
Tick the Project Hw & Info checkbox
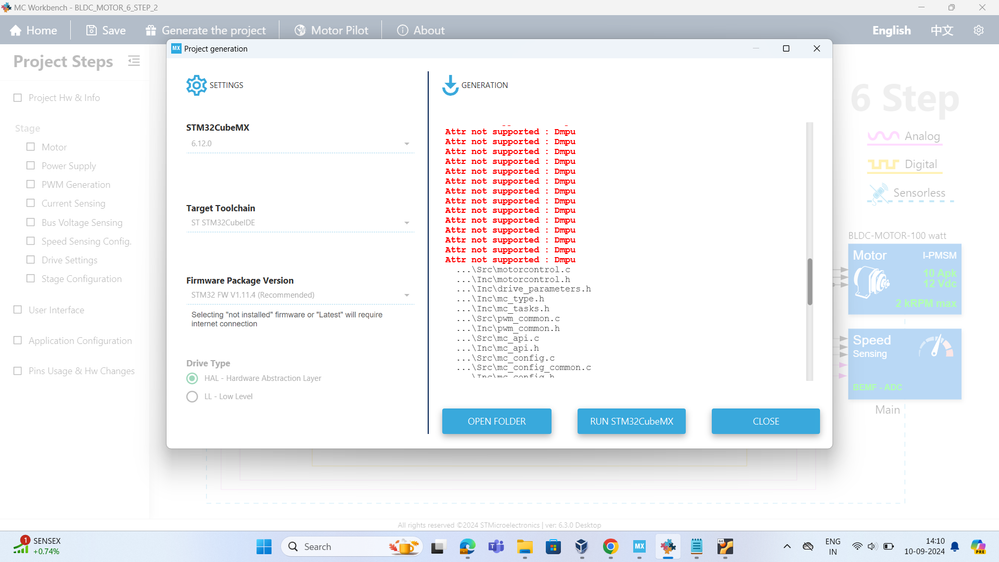tap(18, 98)
